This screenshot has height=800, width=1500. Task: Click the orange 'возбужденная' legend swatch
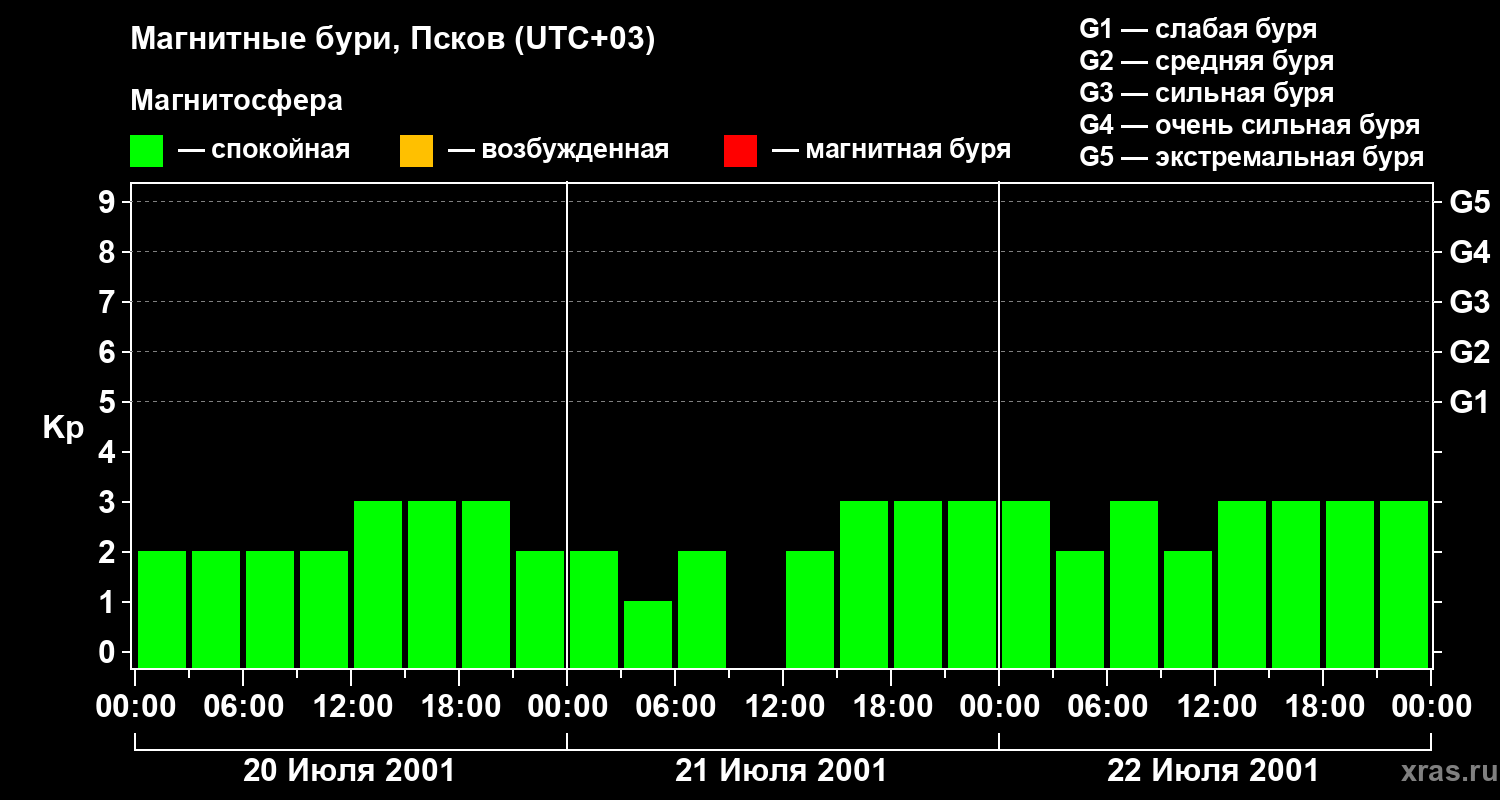(x=416, y=151)
